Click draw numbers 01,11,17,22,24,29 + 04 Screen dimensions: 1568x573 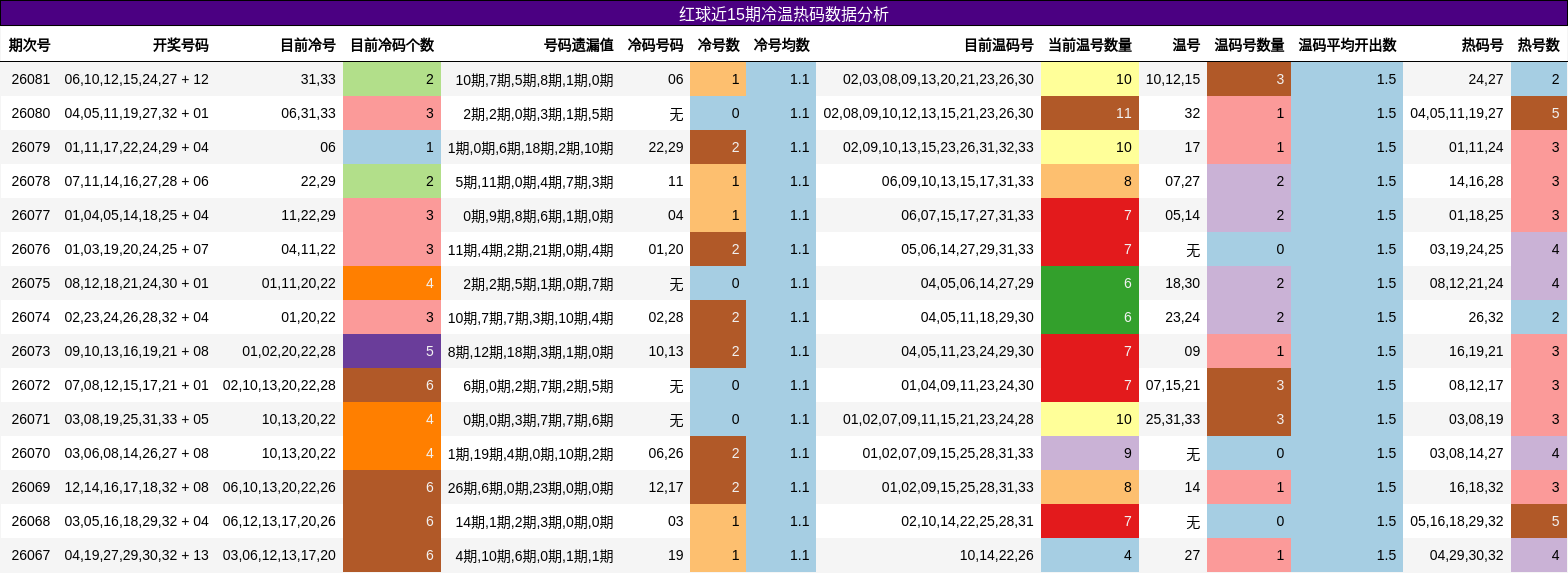(137, 147)
